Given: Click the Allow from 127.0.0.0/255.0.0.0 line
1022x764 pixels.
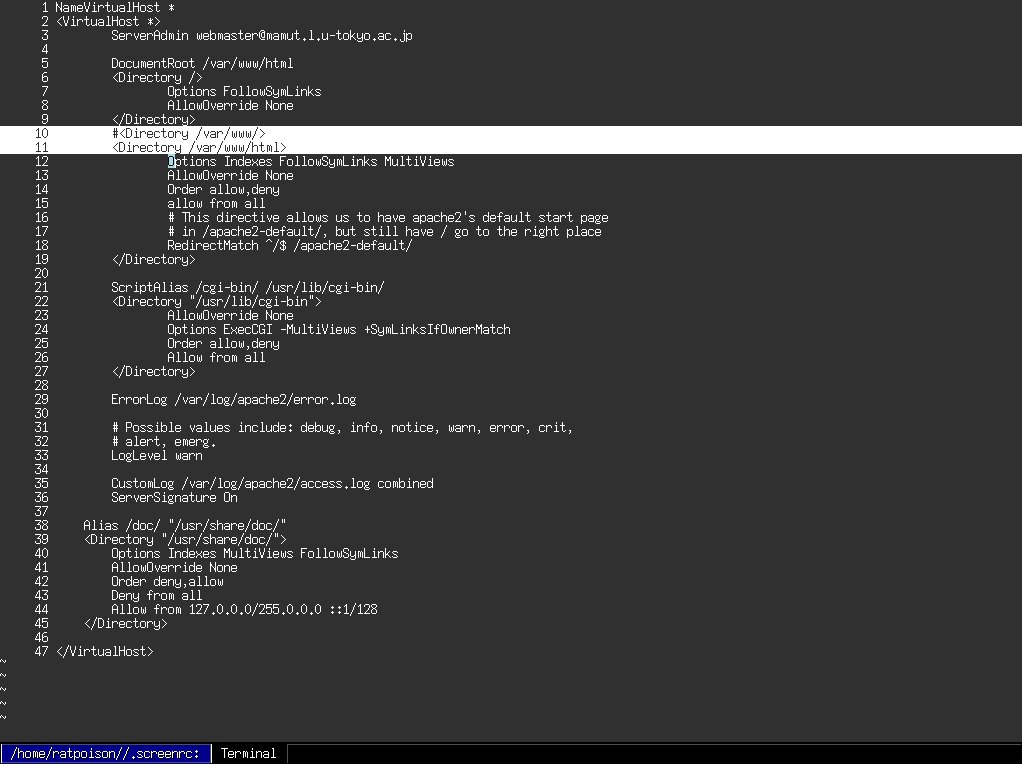Looking at the screenshot, I should (244, 609).
